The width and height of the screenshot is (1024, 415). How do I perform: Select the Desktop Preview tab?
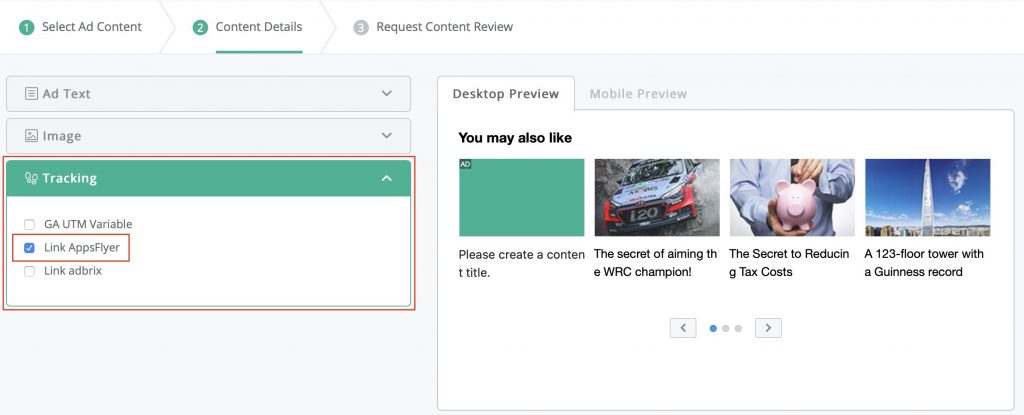pos(505,93)
